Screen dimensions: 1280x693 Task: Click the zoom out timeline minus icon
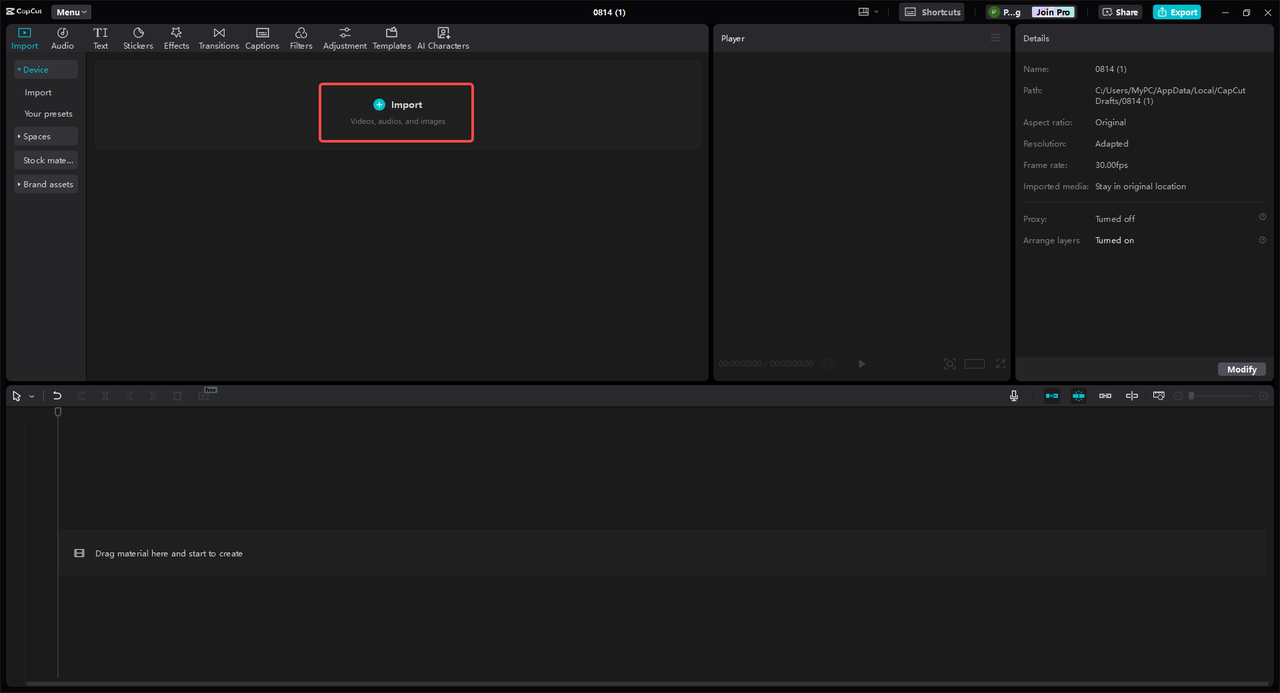(1178, 396)
